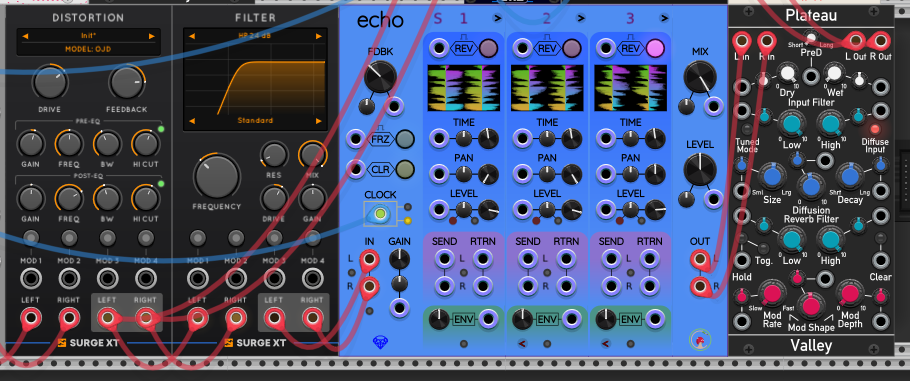Disable tap 3 REV reverse button
This screenshot has width=910, height=381.
coord(656,48)
